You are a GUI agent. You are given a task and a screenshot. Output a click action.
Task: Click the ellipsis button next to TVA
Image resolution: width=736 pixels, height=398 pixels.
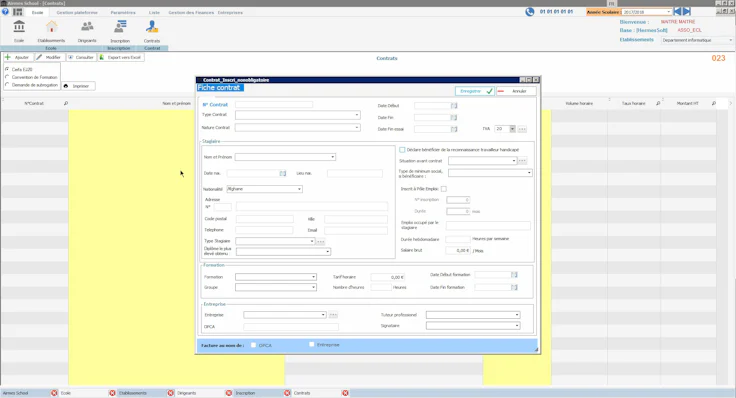[x=522, y=129]
